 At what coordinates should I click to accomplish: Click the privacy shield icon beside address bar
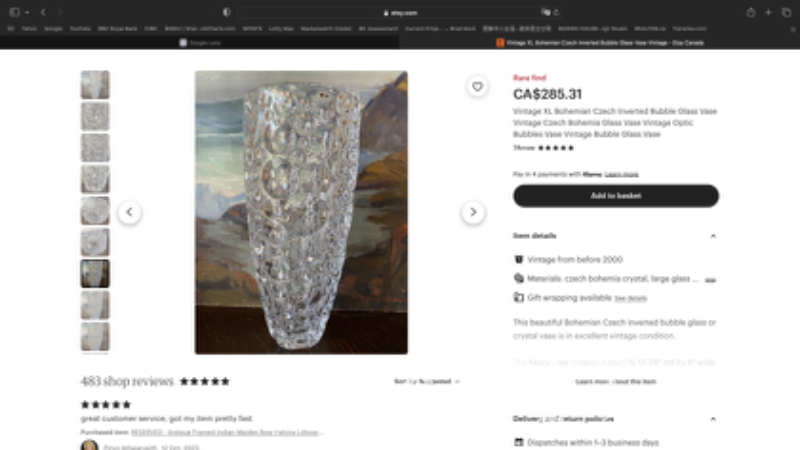[227, 12]
